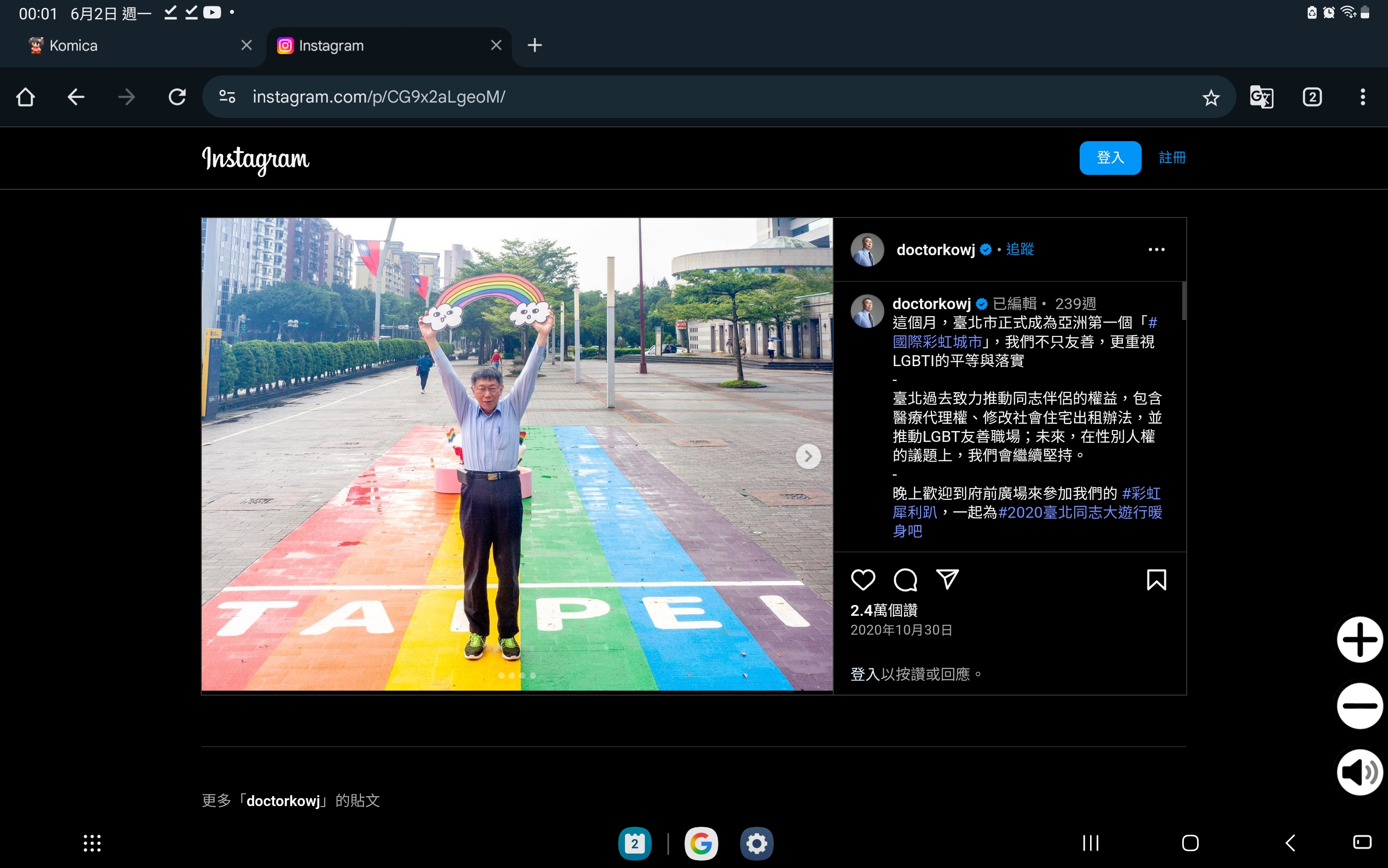Open the #國際彩虹城市 hashtag
The height and width of the screenshot is (868, 1388).
[x=938, y=342]
